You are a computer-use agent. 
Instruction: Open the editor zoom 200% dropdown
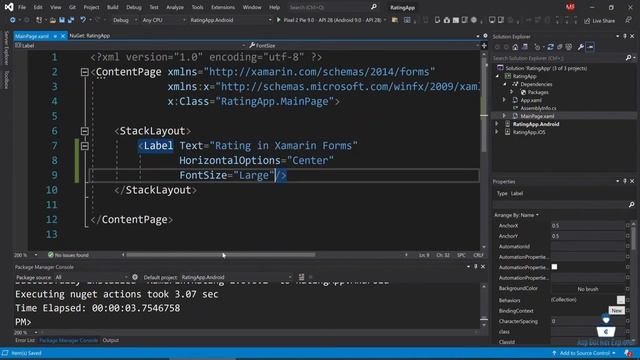pyautogui.click(x=26, y=255)
